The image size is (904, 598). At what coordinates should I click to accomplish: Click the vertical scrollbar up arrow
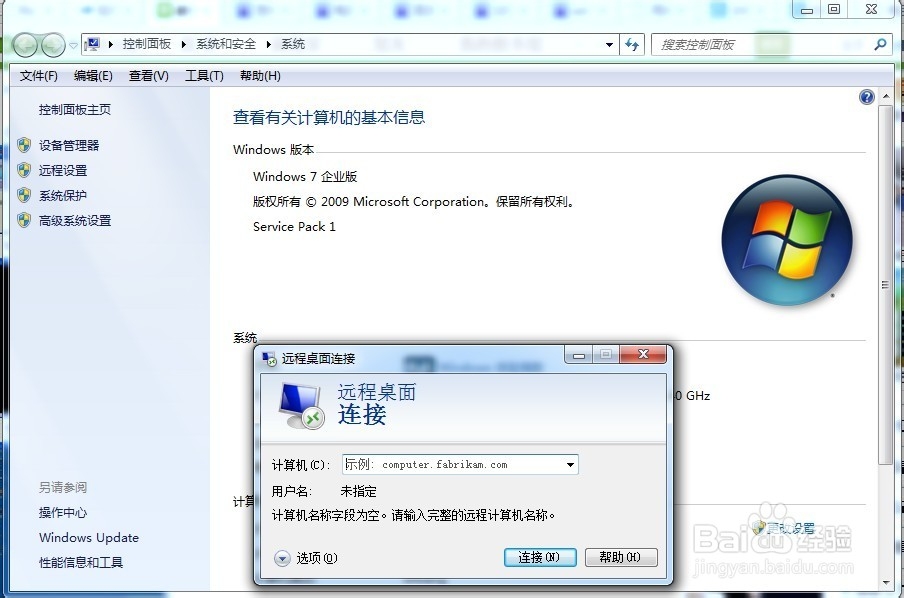point(886,96)
